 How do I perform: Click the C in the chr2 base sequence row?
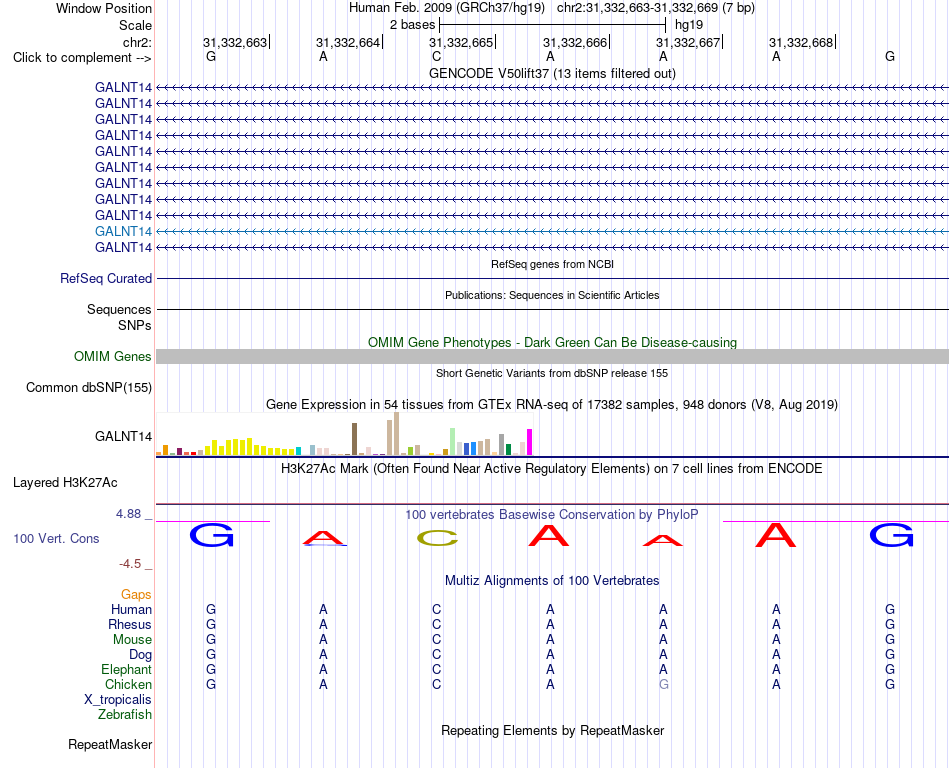point(436,56)
